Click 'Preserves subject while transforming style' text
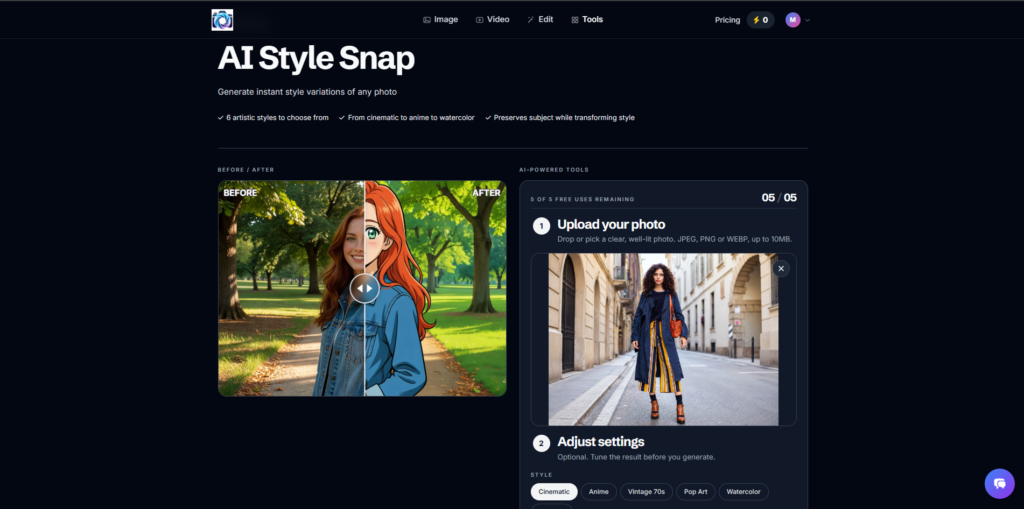 564,118
